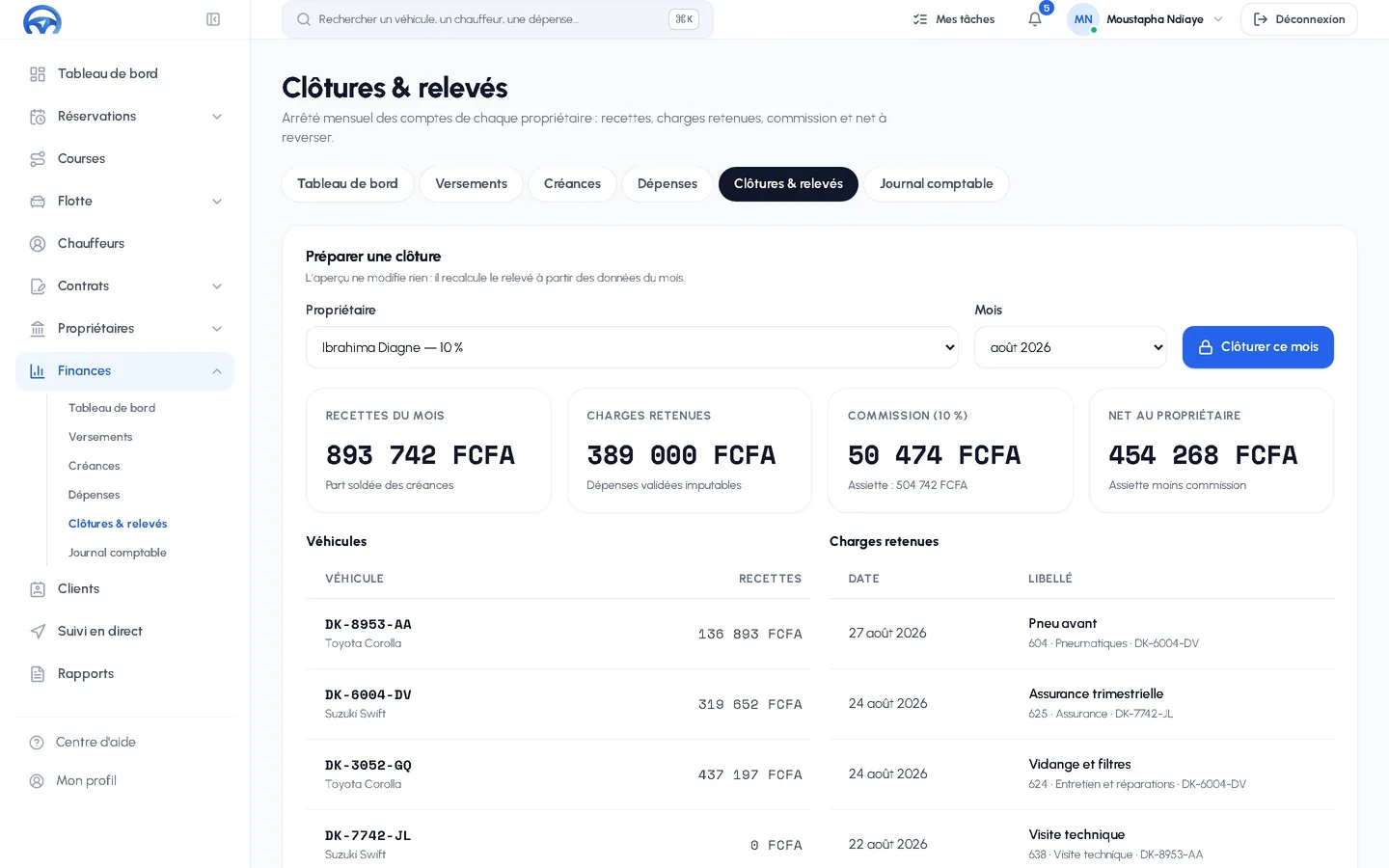Click the Mon profil user icon
The width and height of the screenshot is (1389, 868).
pyautogui.click(x=37, y=781)
